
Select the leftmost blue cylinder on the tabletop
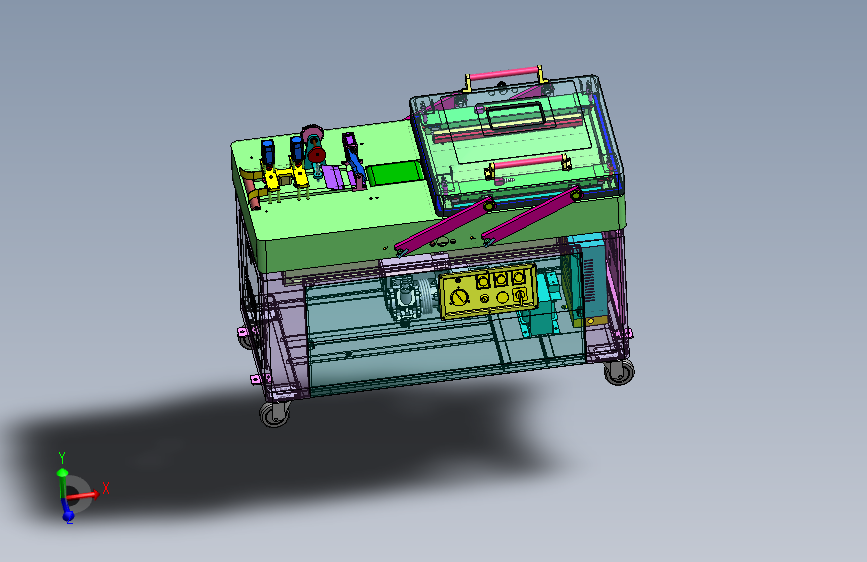pyautogui.click(x=268, y=152)
